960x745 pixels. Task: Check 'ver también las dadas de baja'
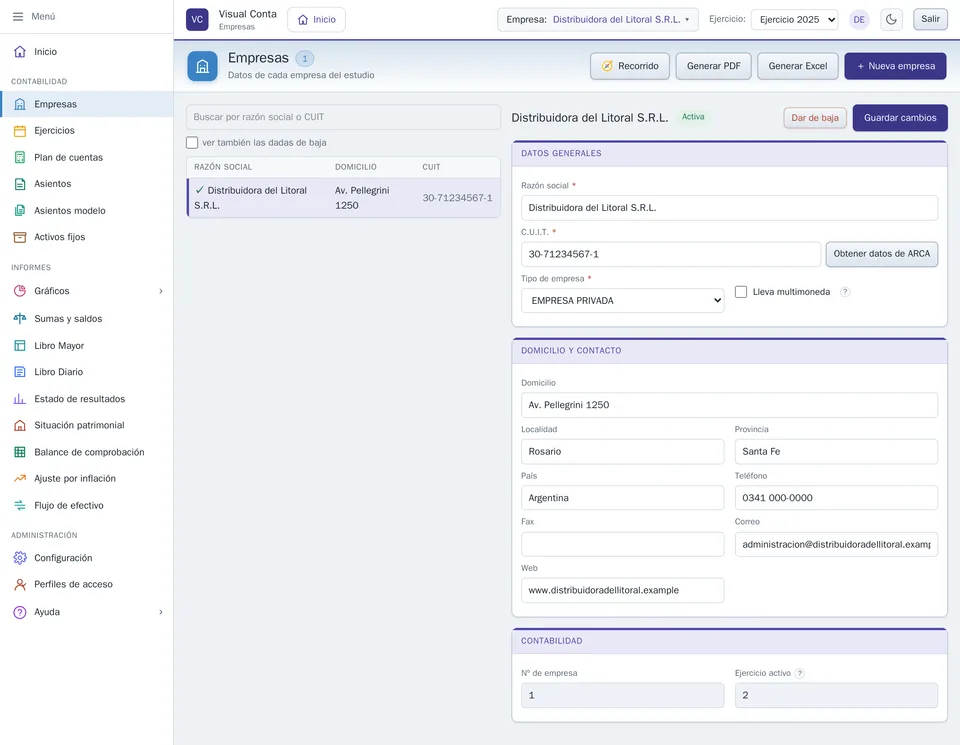192,143
